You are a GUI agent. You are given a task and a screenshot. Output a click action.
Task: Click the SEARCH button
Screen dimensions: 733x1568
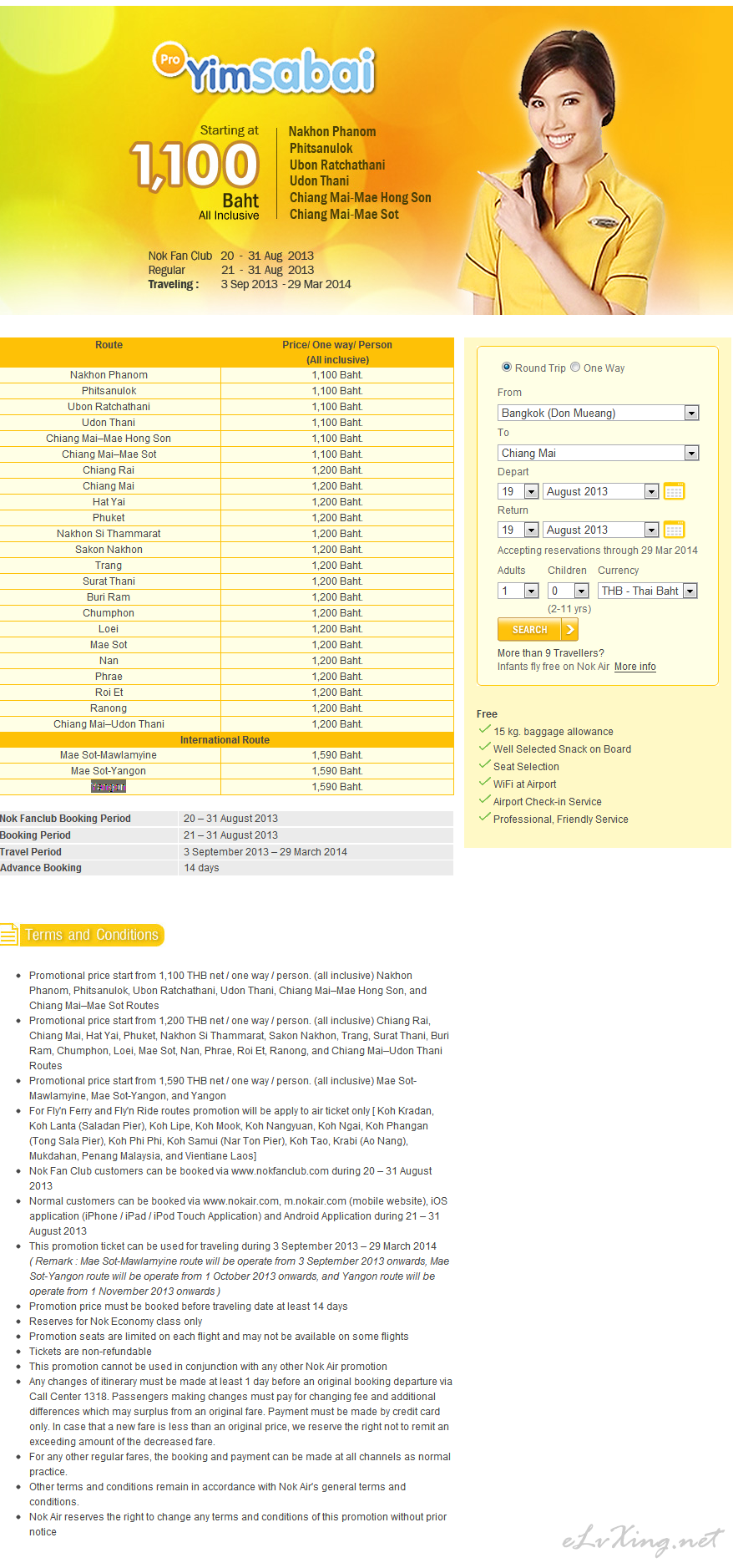click(x=538, y=629)
